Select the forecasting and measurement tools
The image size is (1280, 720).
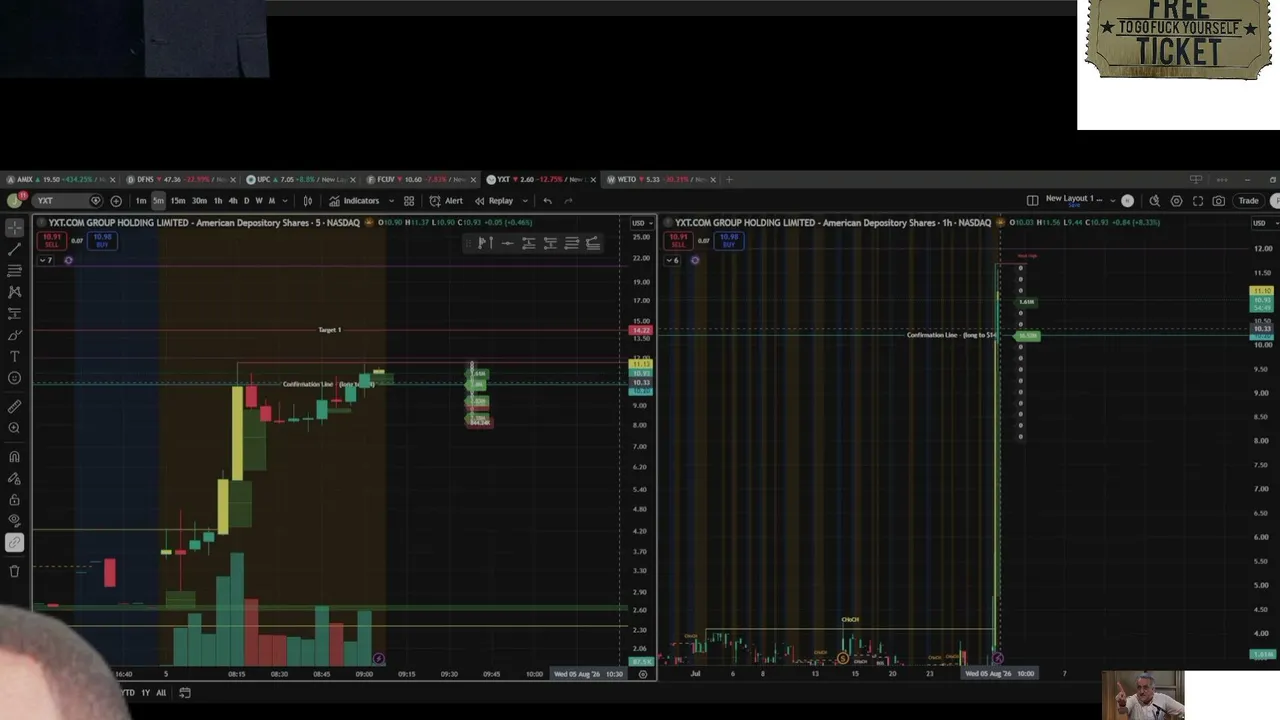[14, 314]
